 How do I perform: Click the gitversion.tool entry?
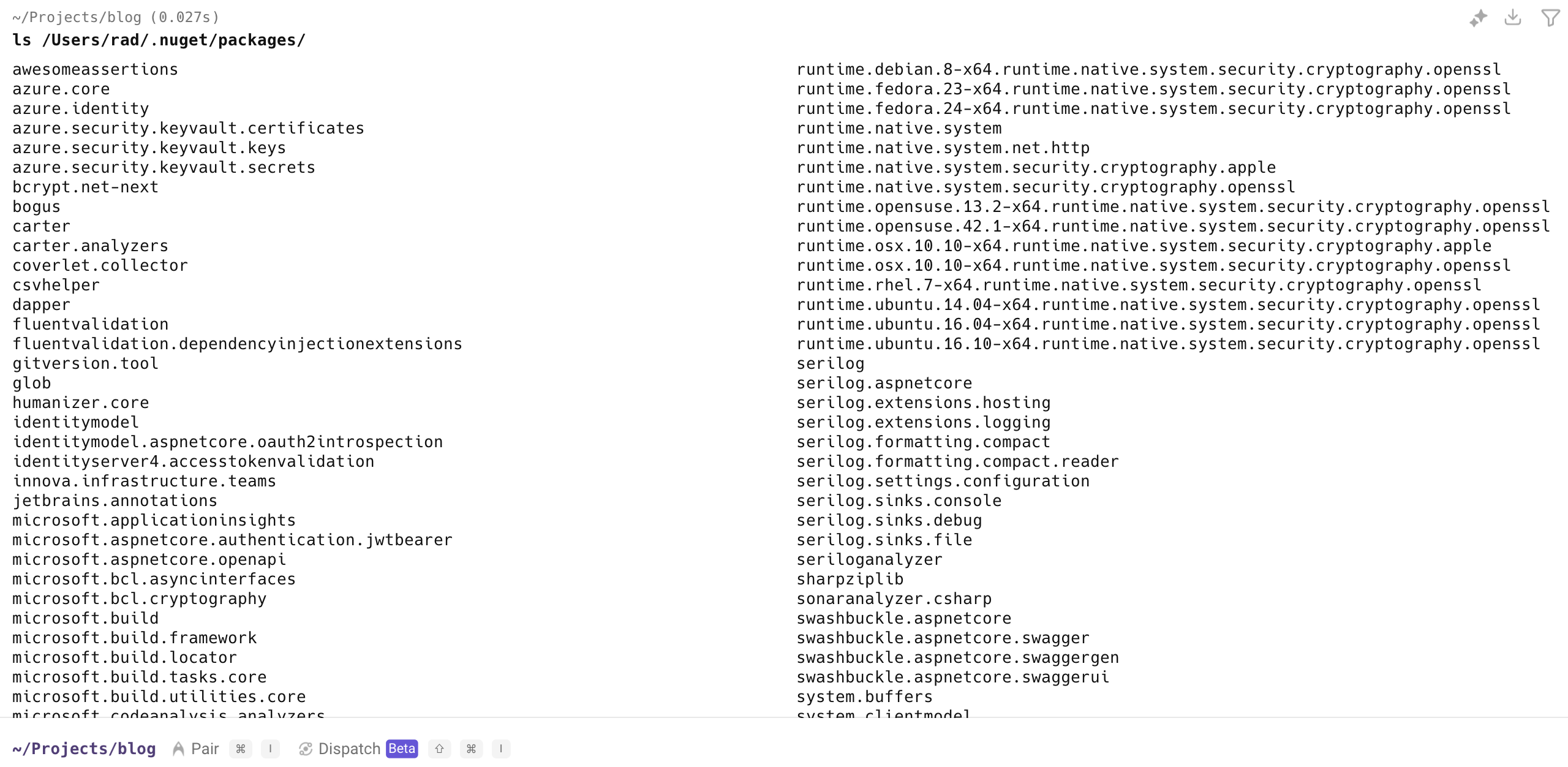(85, 364)
